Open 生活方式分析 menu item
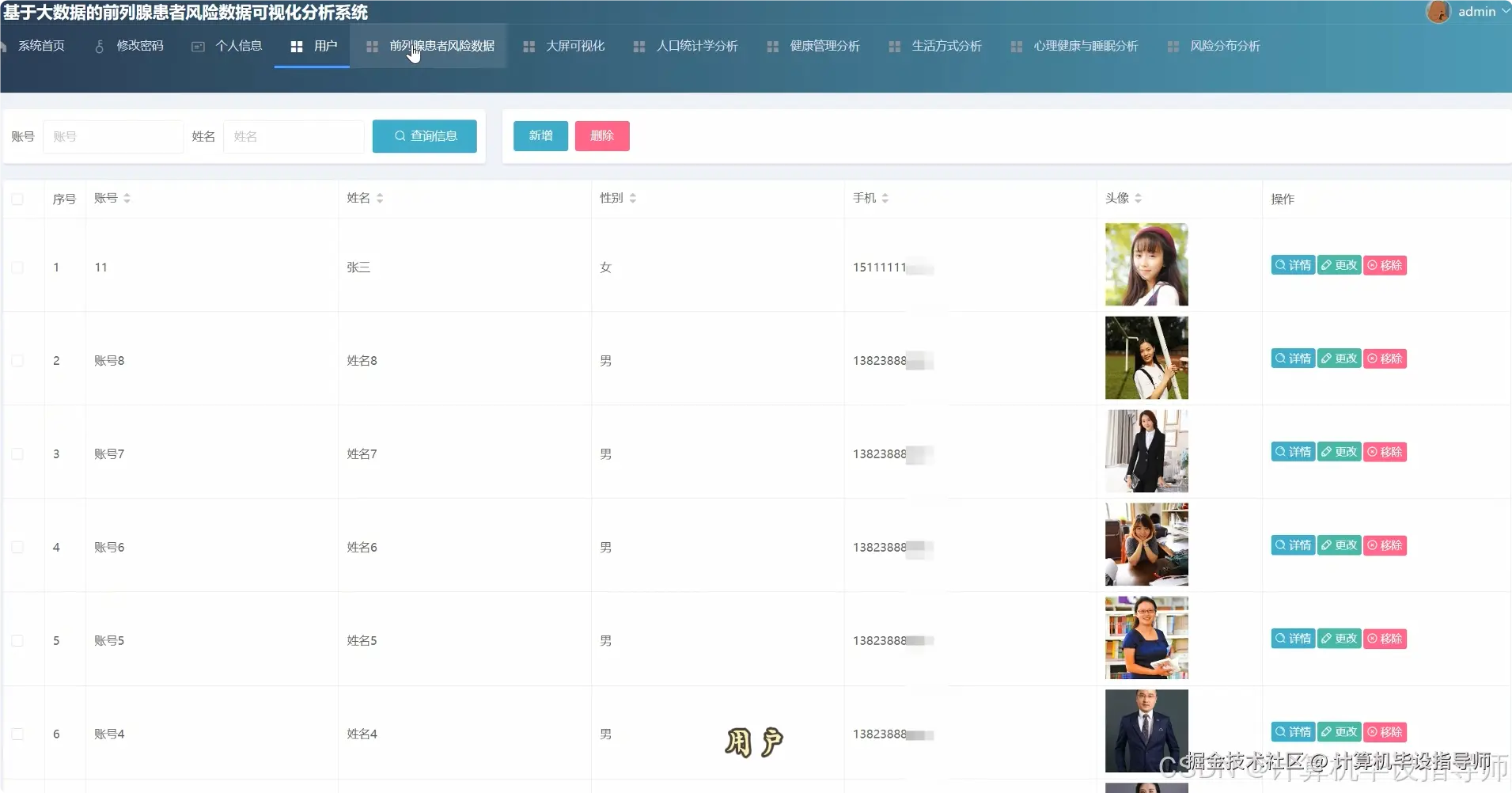1512x793 pixels. click(935, 46)
